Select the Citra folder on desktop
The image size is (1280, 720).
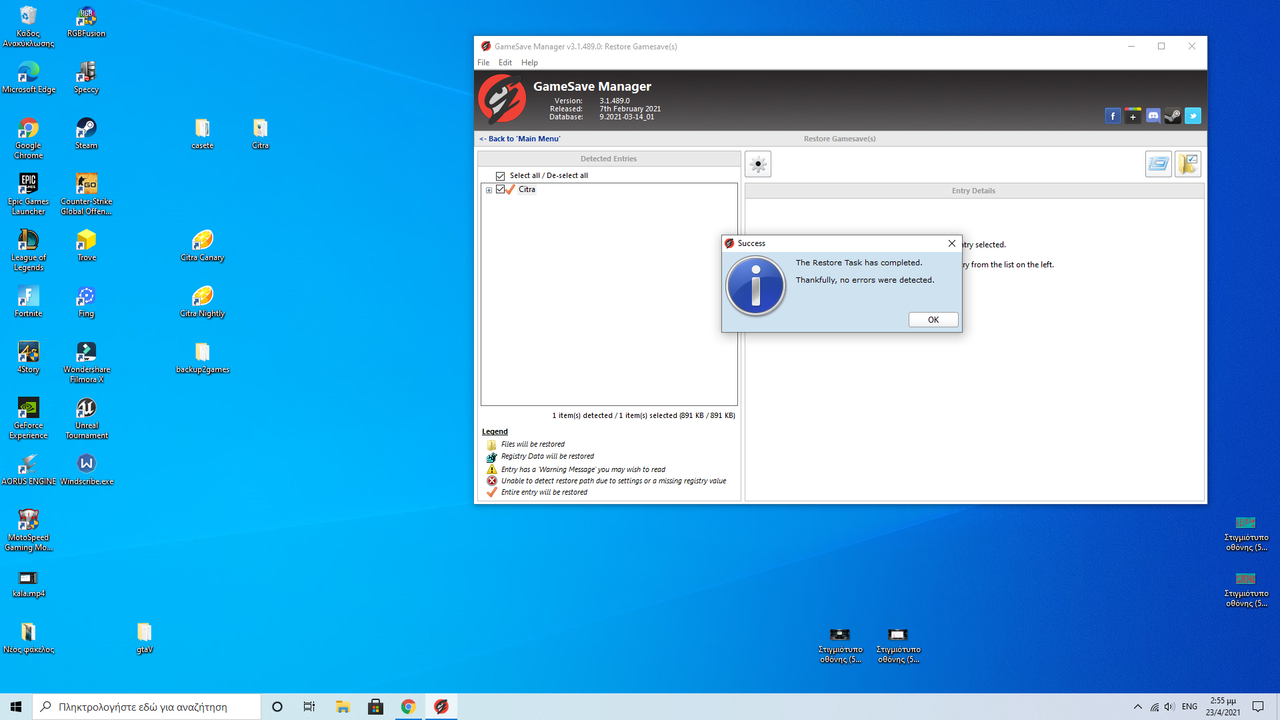[260, 134]
